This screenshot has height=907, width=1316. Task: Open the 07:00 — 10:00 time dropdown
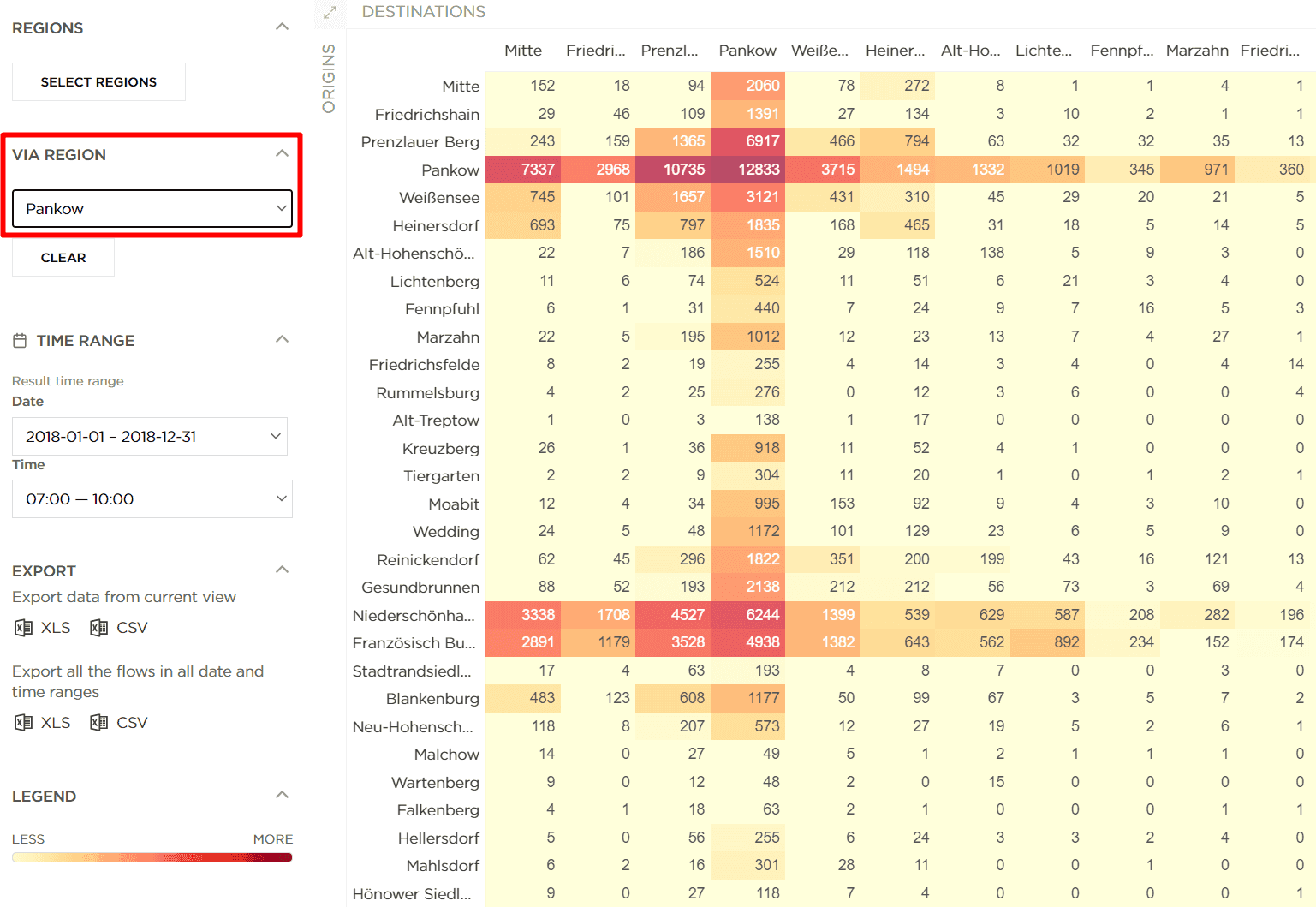point(152,499)
